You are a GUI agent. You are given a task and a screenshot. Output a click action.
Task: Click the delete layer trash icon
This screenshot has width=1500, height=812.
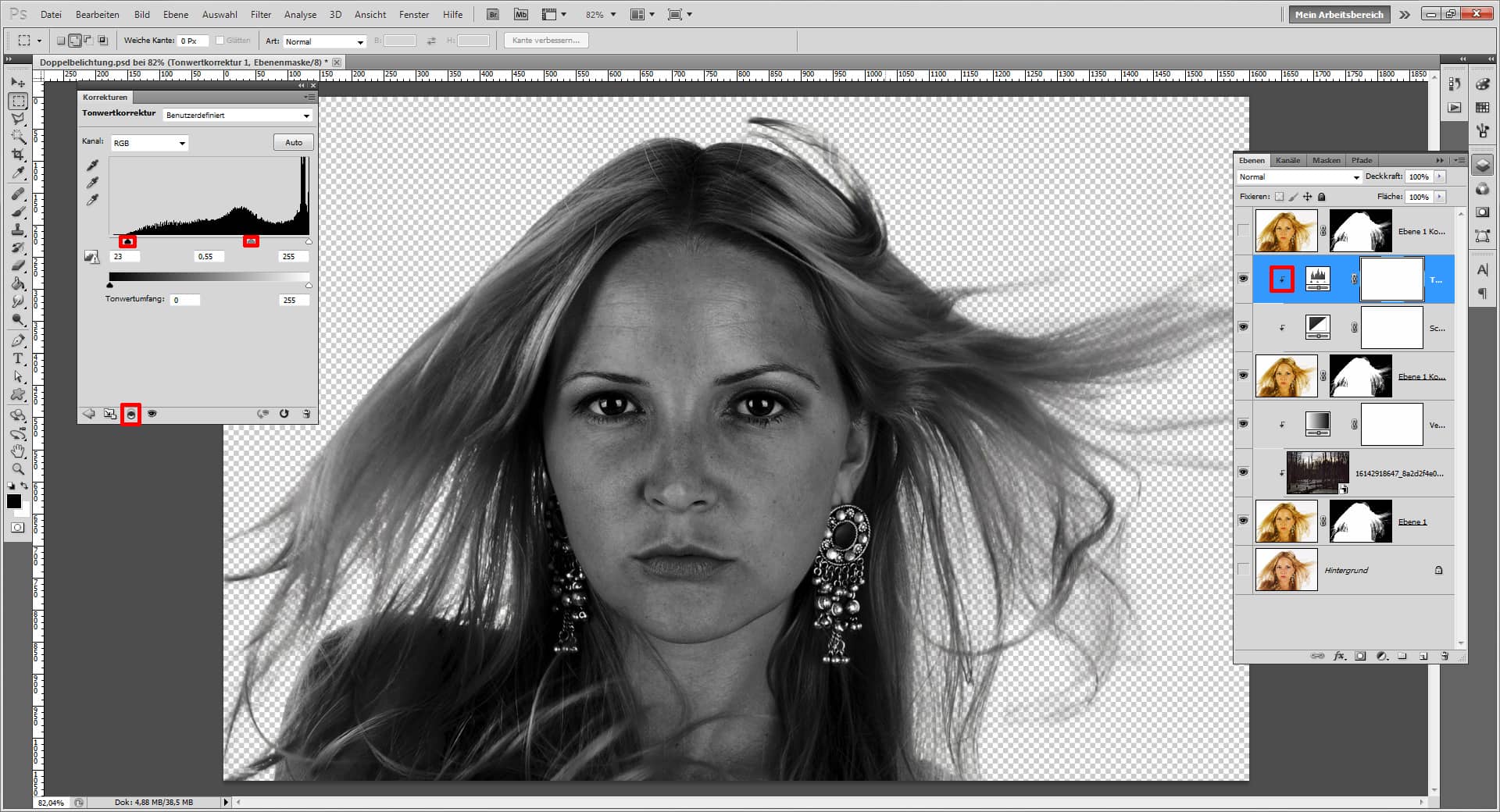1445,657
